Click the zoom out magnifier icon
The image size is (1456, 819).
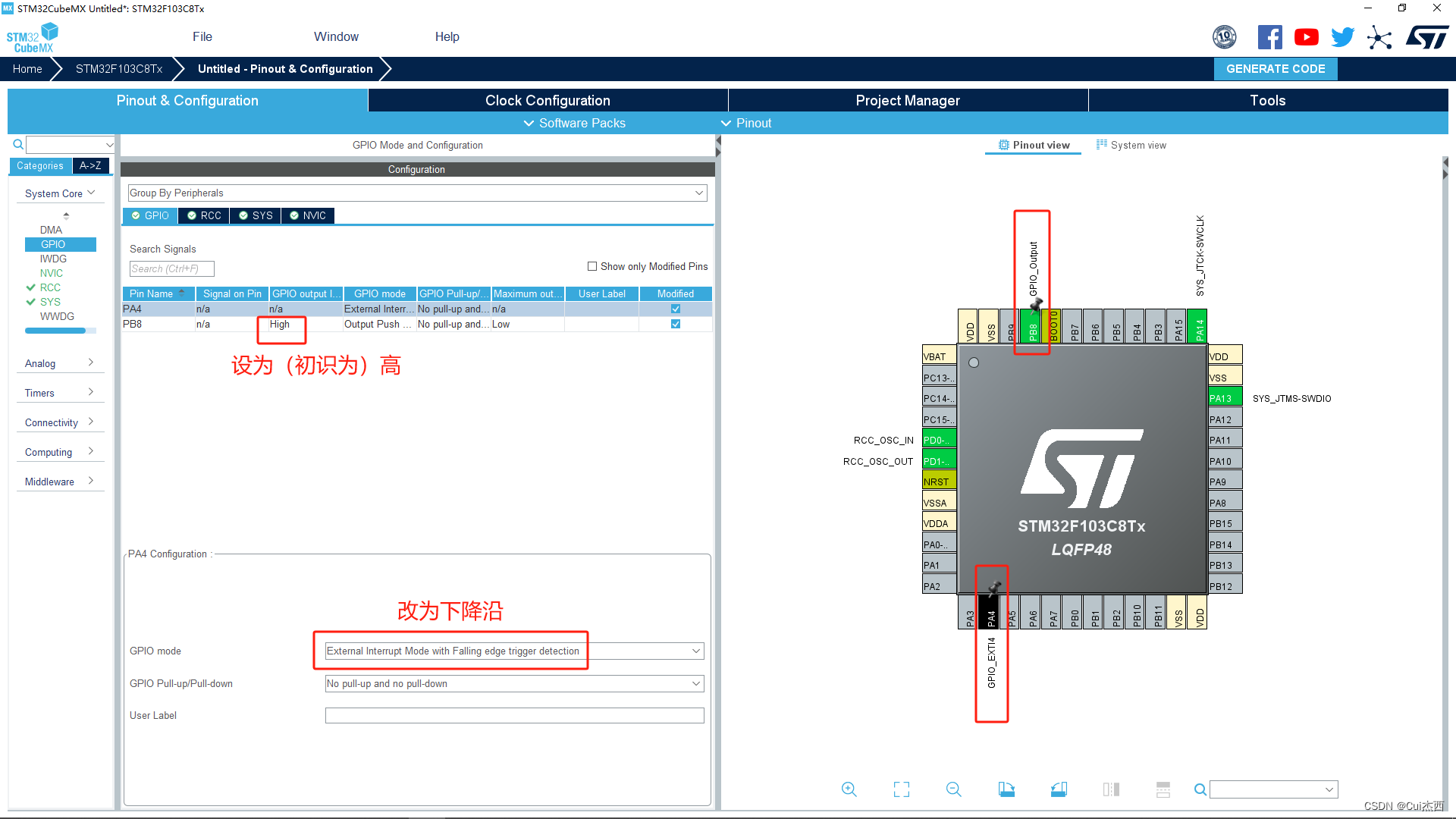951,790
